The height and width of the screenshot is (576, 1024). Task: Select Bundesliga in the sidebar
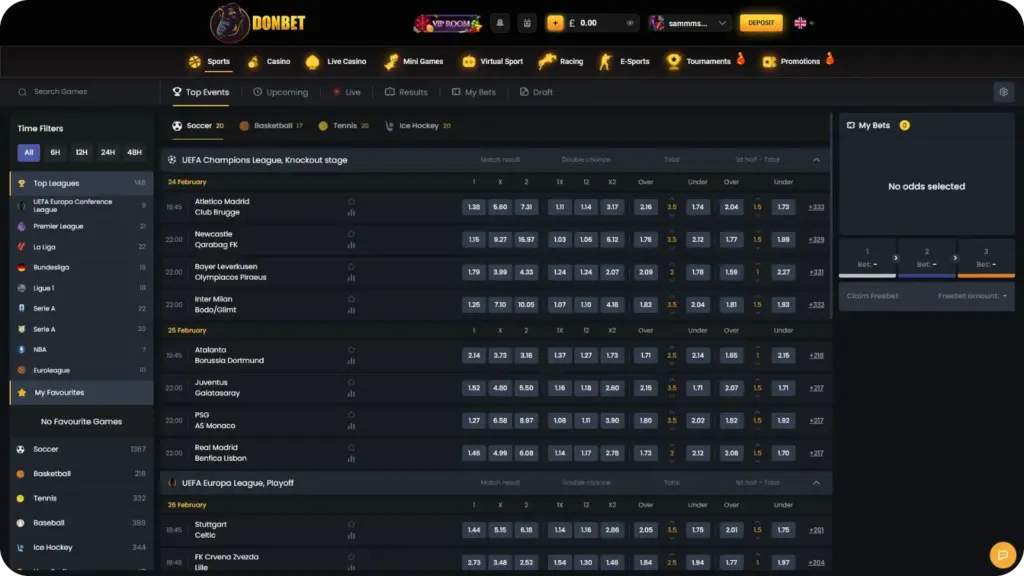click(x=82, y=267)
